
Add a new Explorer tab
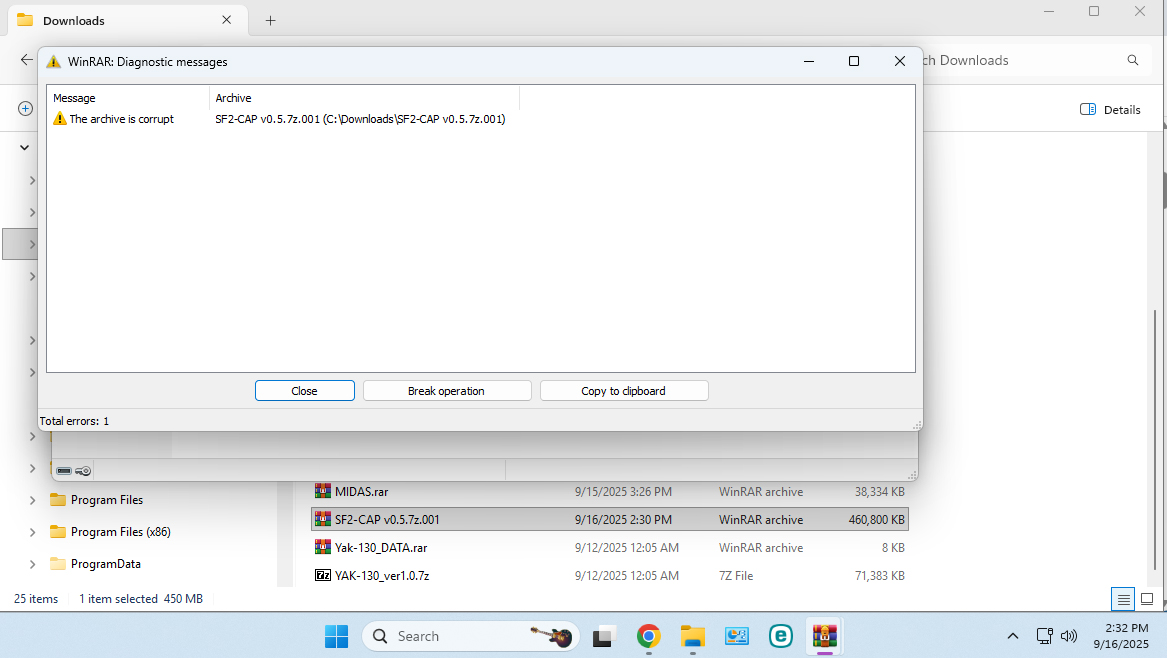coord(271,21)
